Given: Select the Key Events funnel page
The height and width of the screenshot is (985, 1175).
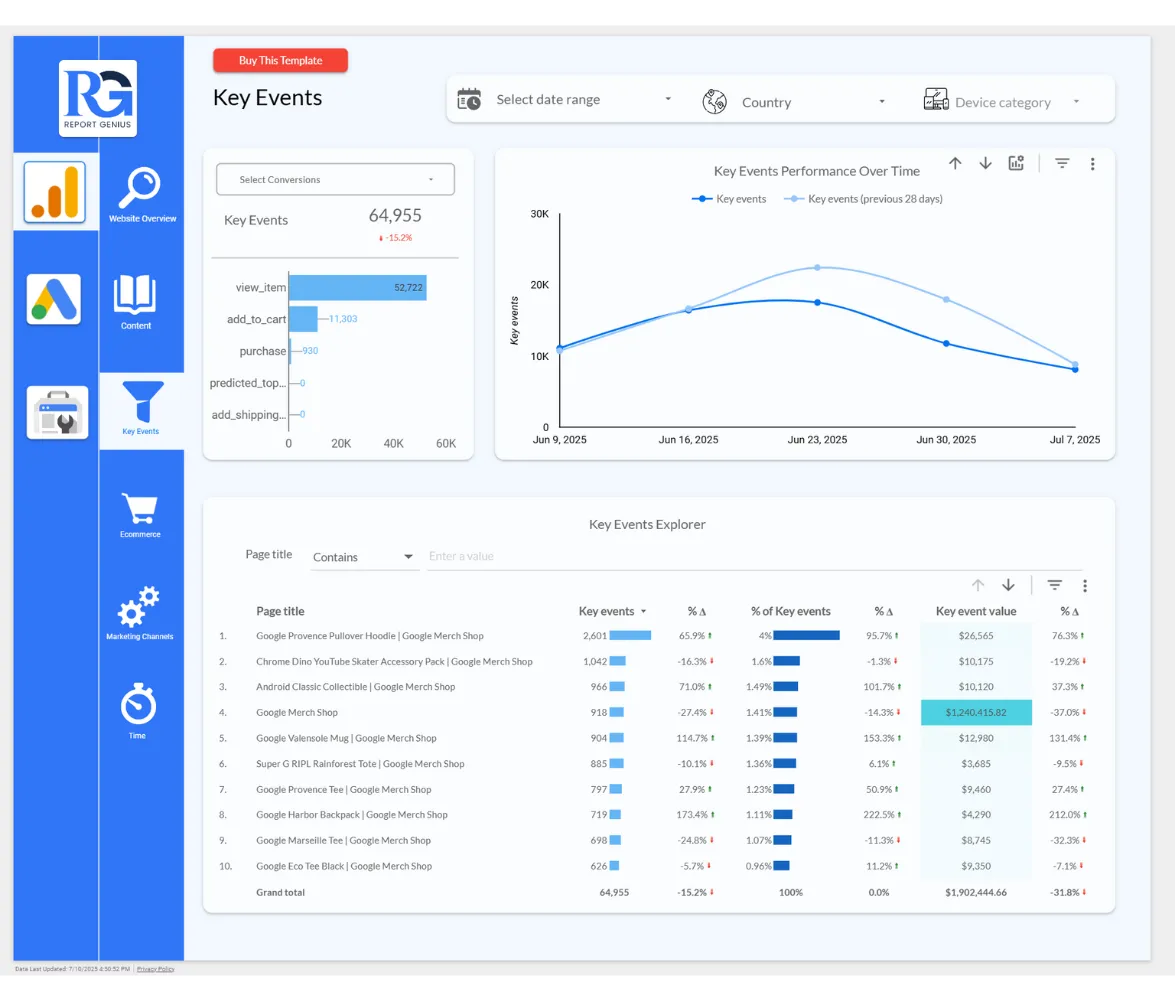Looking at the screenshot, I should (141, 409).
